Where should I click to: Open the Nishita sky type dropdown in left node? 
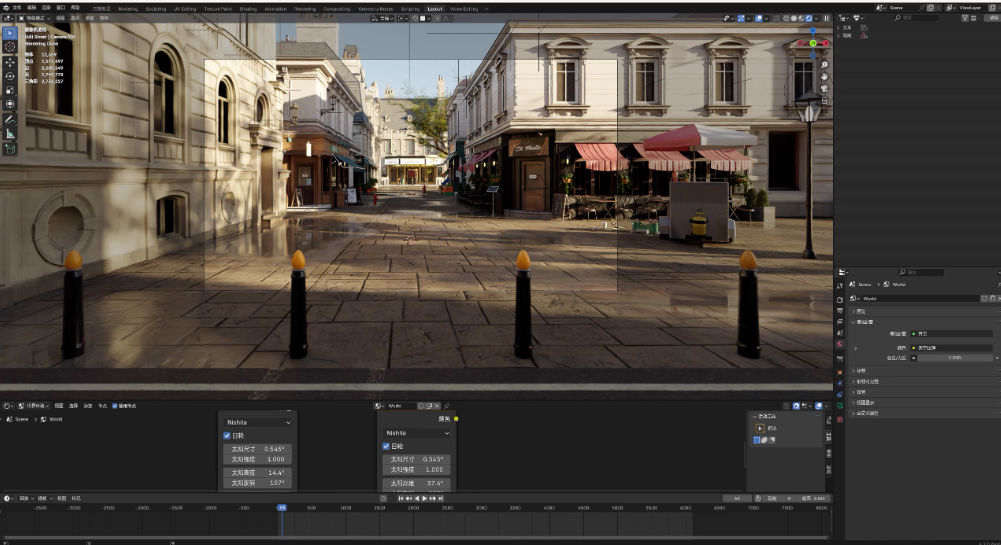[x=258, y=422]
